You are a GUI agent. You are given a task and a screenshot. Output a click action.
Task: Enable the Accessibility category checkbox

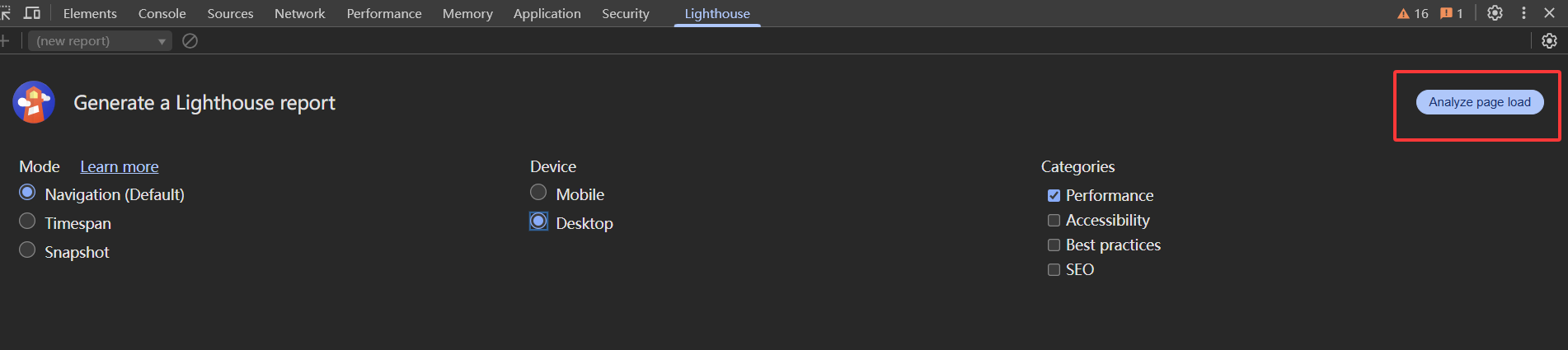click(1054, 221)
